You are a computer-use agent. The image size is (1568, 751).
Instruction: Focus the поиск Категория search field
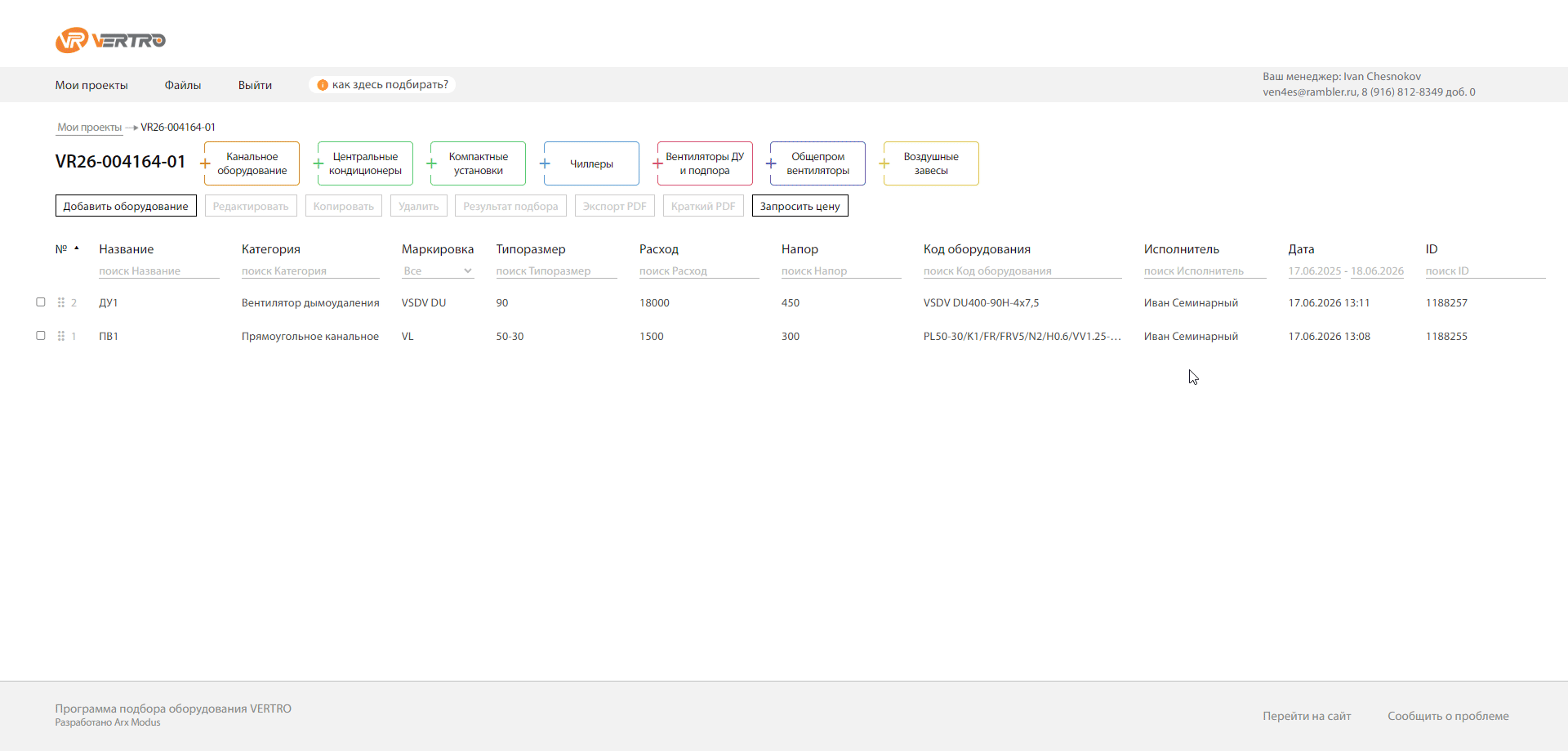coord(310,271)
